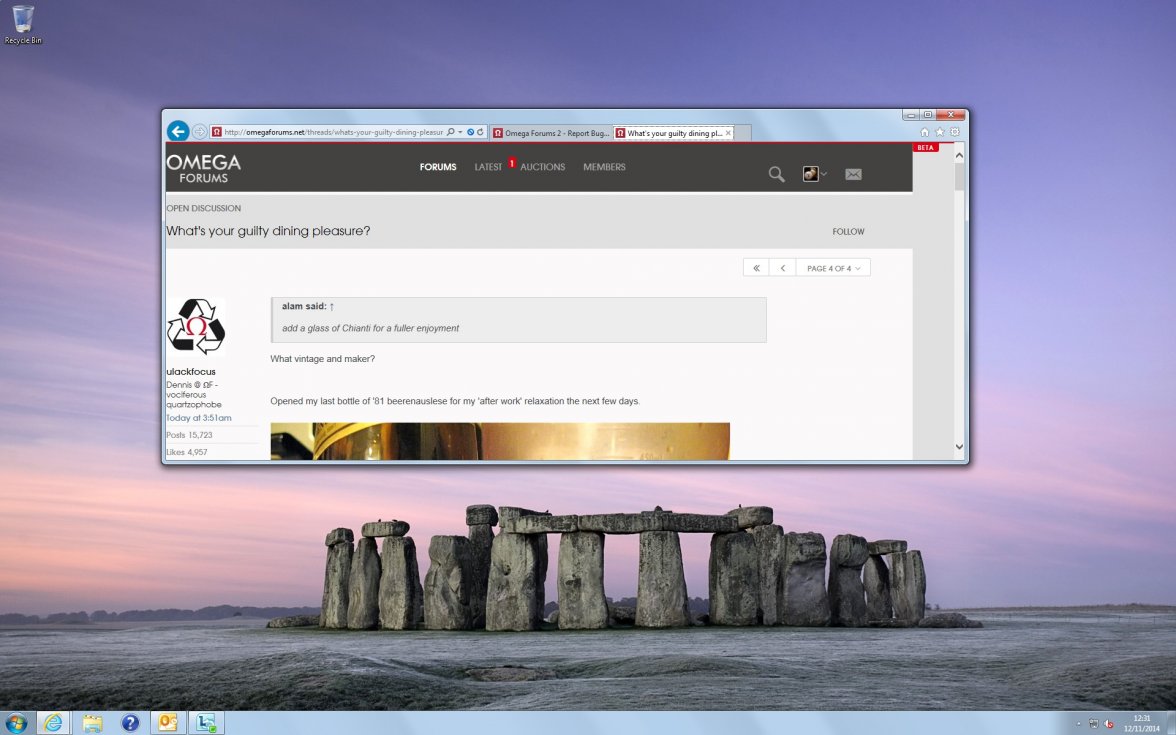Go back using the browser back arrow
This screenshot has width=1176, height=735.
point(178,131)
